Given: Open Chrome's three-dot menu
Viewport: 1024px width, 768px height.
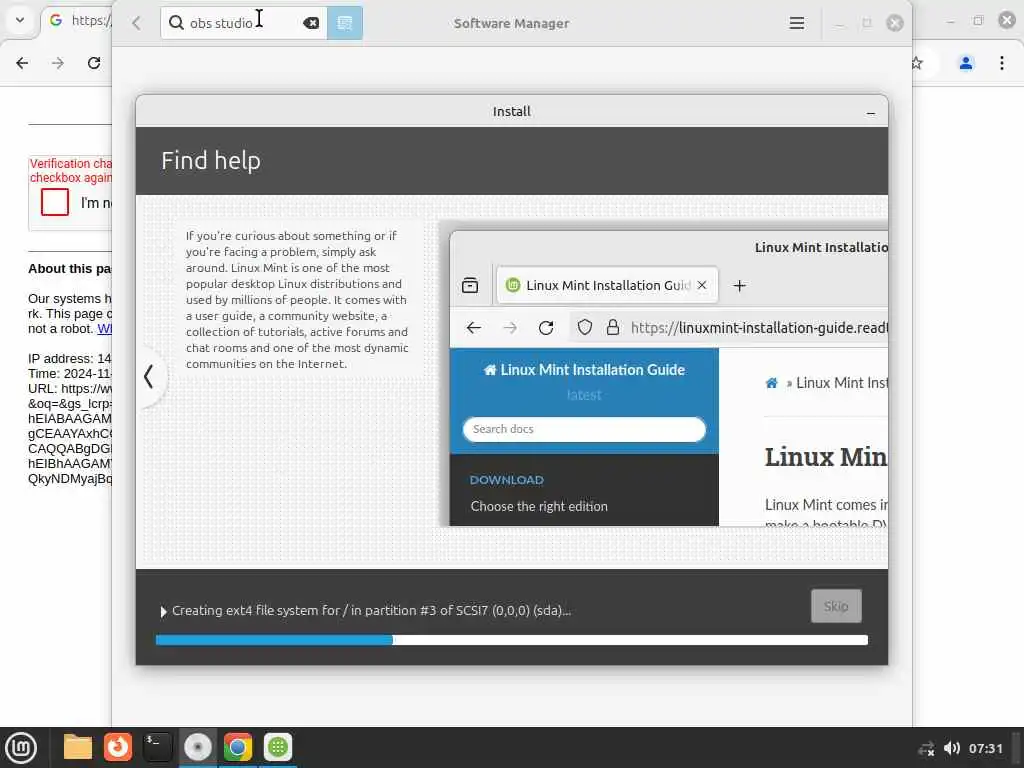Looking at the screenshot, I should (1002, 63).
